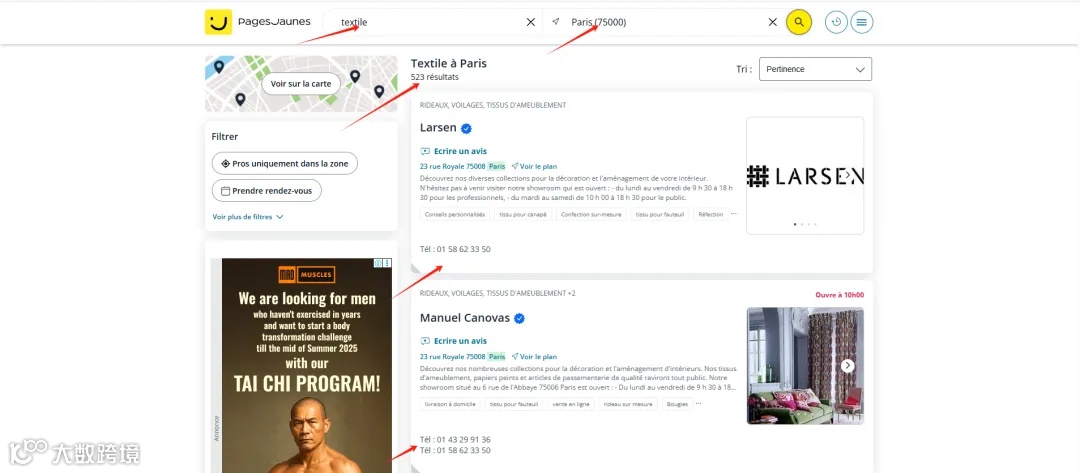The width and height of the screenshot is (1080, 473).
Task: Click the ad info icon on Mad Muscles banner
Action: point(378,263)
